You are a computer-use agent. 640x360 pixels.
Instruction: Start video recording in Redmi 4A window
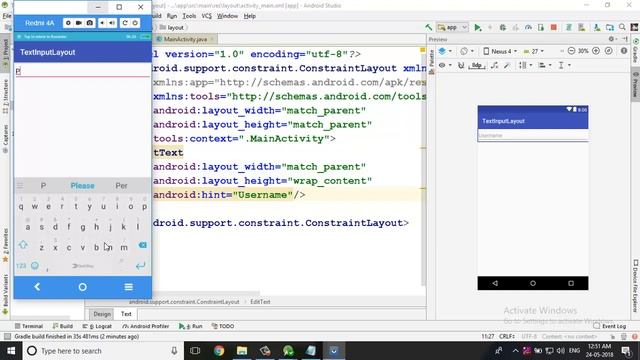pos(79,23)
